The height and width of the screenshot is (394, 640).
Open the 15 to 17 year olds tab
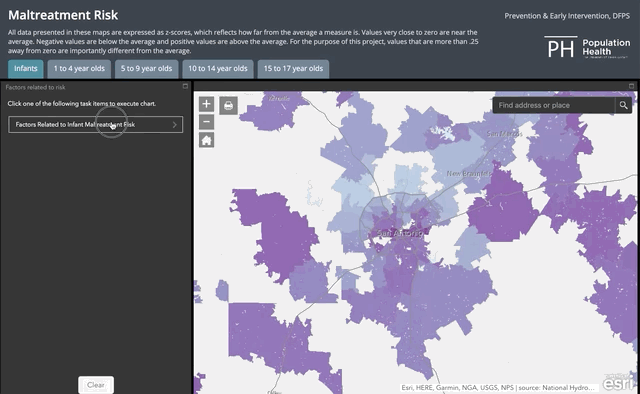tap(293, 69)
